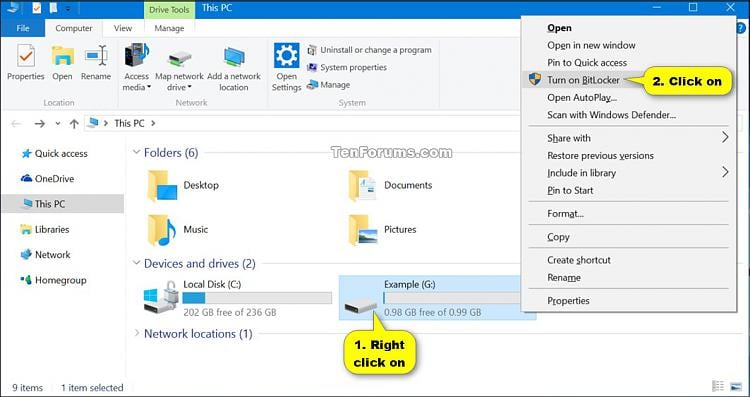Open Customize Quick Access Toolbar dropdown
This screenshot has width=750, height=397.
point(68,8)
